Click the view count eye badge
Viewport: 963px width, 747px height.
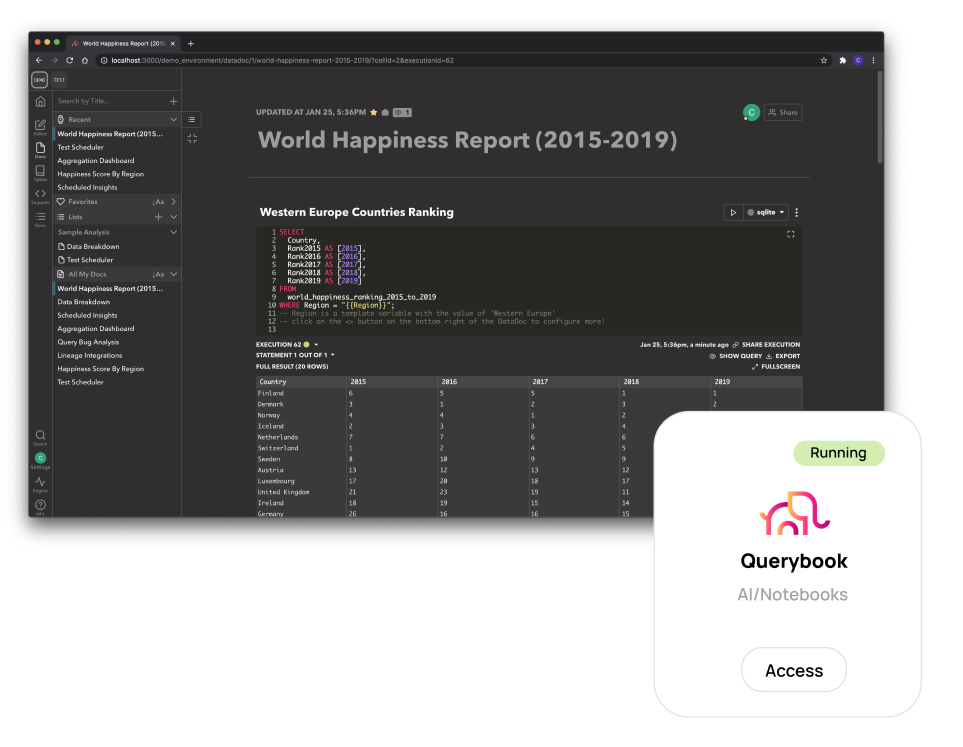[x=402, y=112]
